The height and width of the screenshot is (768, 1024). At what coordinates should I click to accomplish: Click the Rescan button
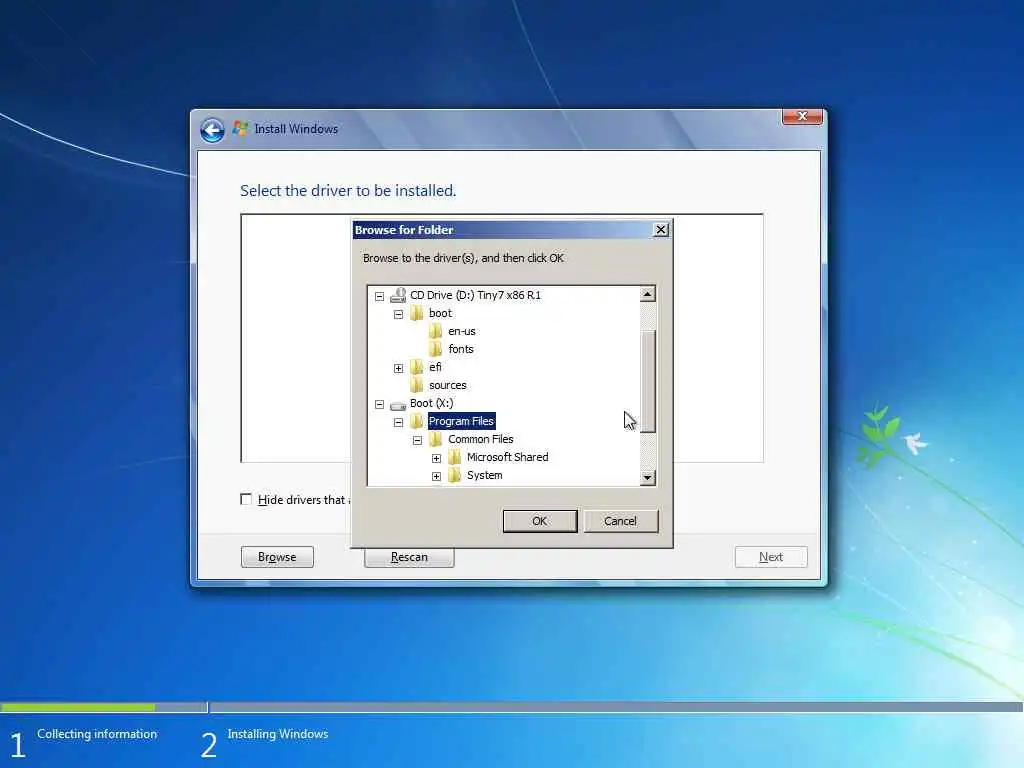[x=409, y=558]
